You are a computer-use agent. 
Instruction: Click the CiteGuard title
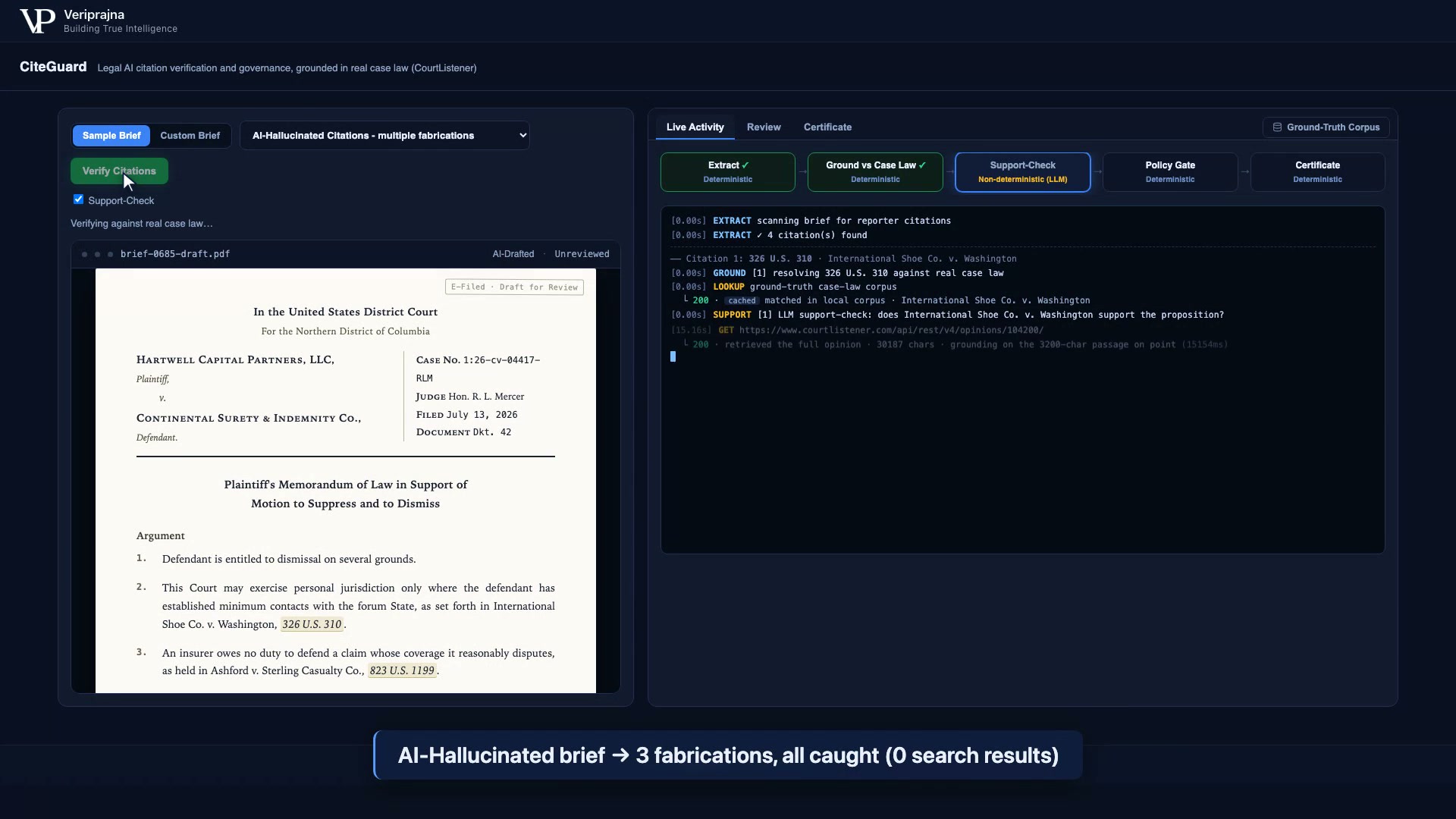coord(53,67)
